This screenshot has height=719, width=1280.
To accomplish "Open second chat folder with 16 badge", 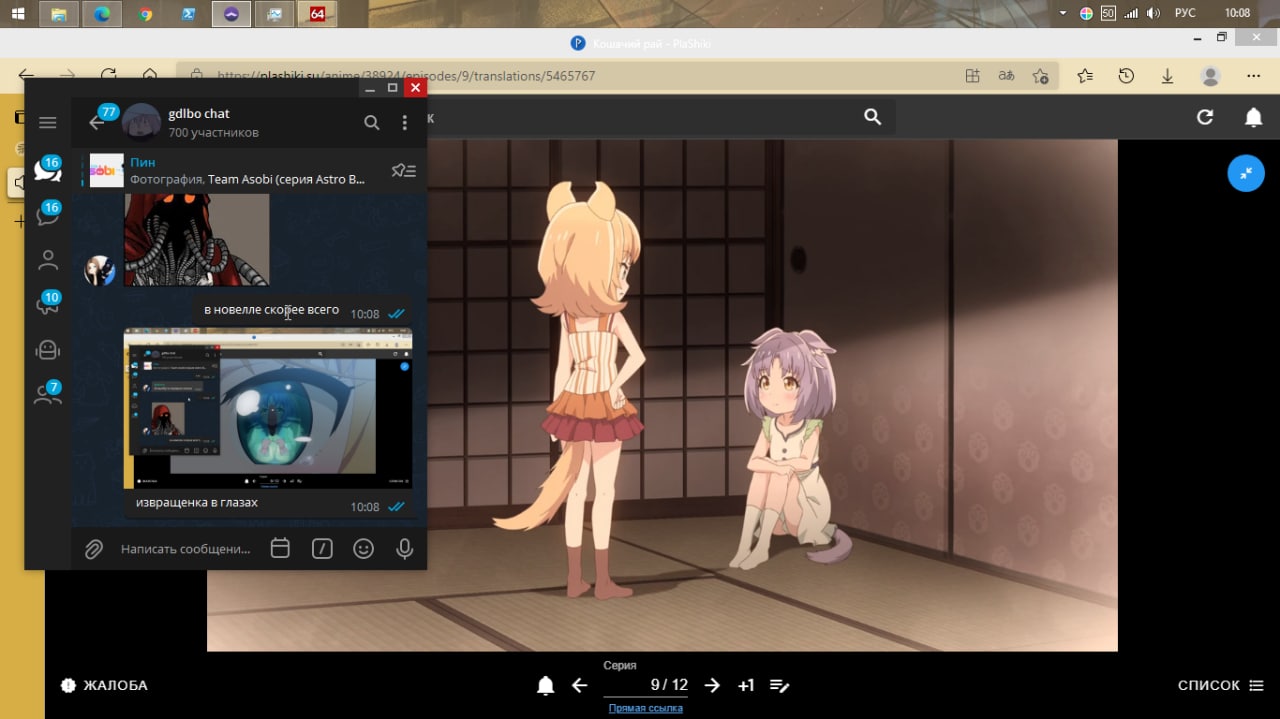I will point(47,214).
